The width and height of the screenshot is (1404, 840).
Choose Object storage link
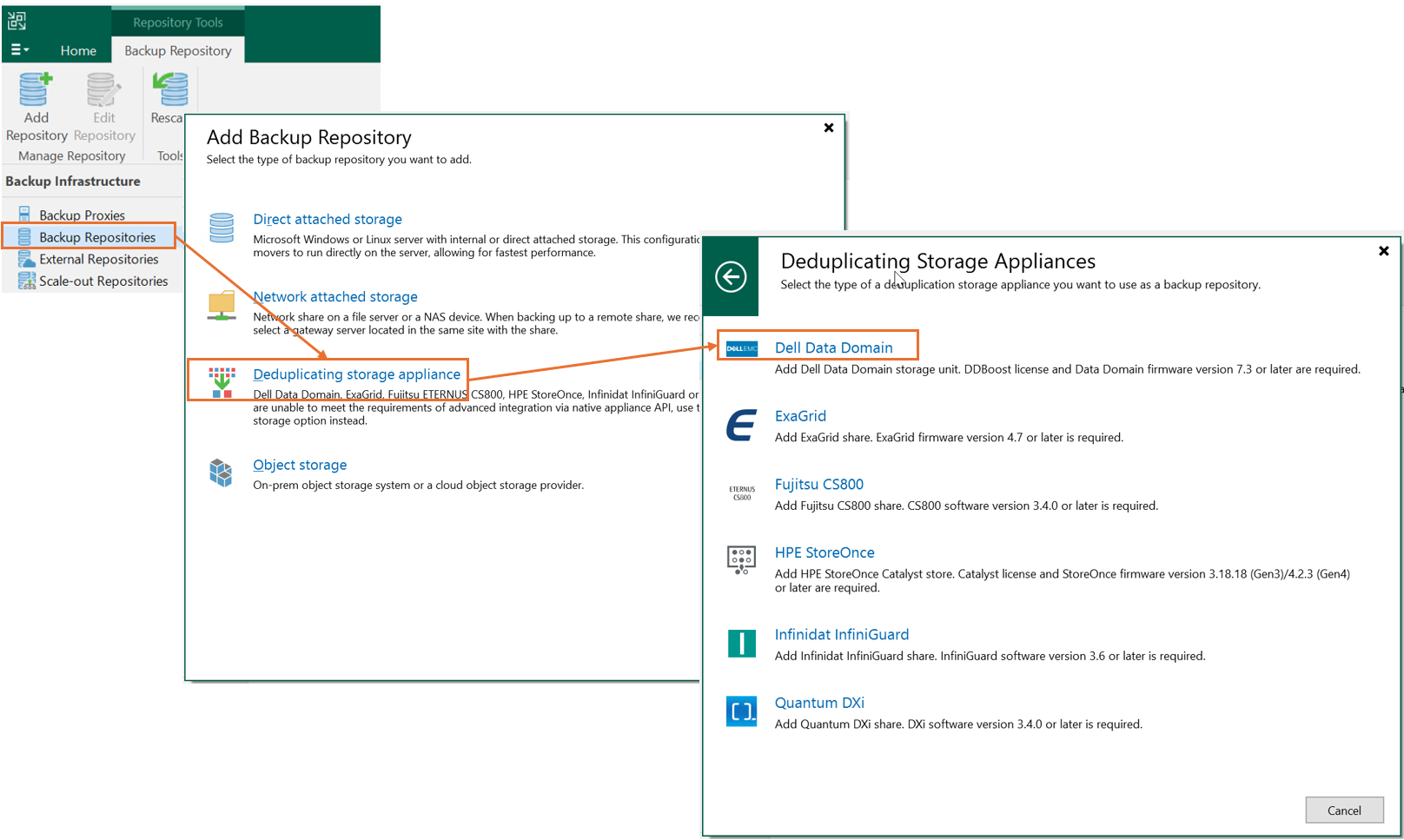[x=300, y=465]
